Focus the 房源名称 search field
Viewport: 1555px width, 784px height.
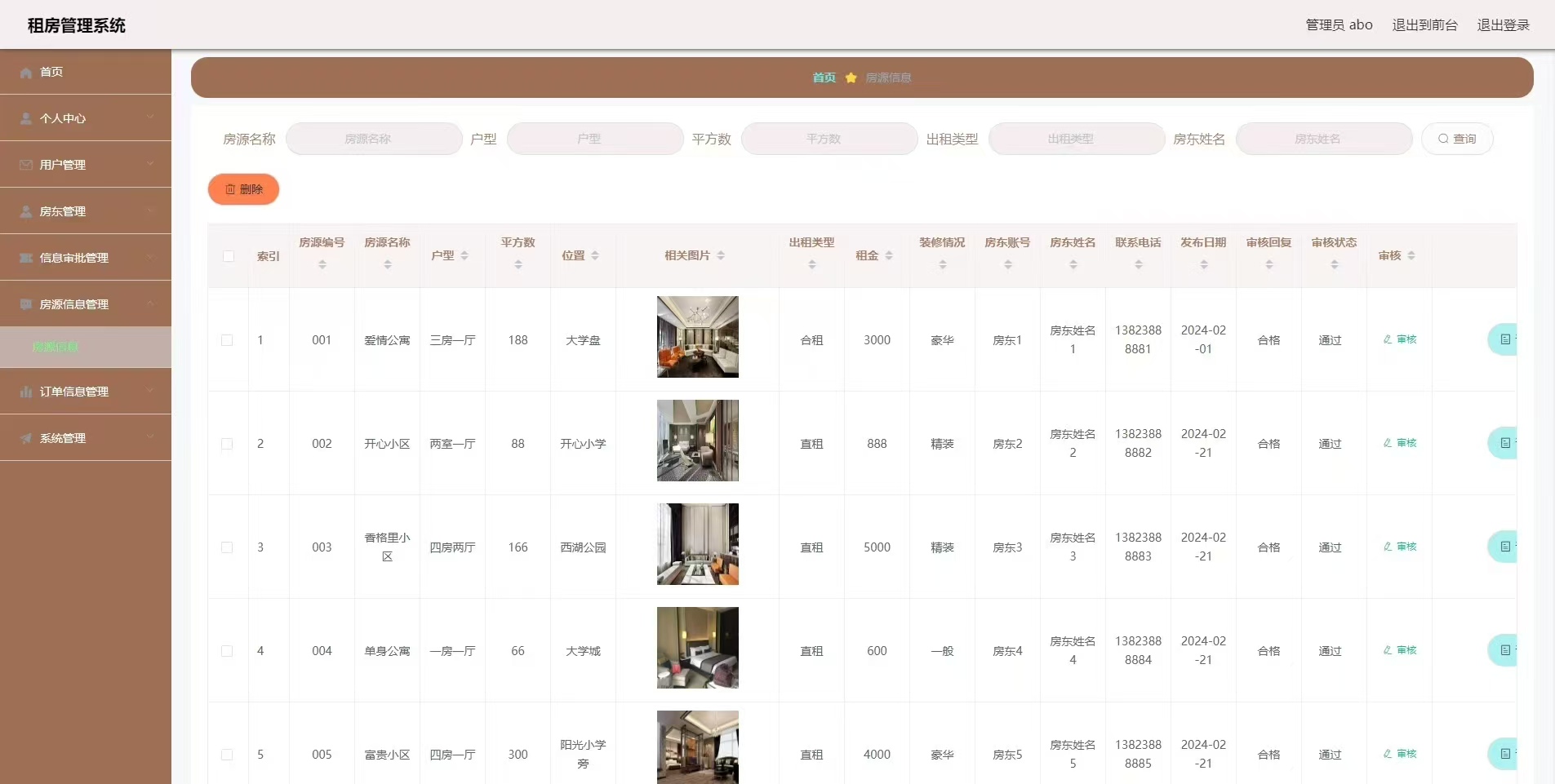[x=374, y=139]
